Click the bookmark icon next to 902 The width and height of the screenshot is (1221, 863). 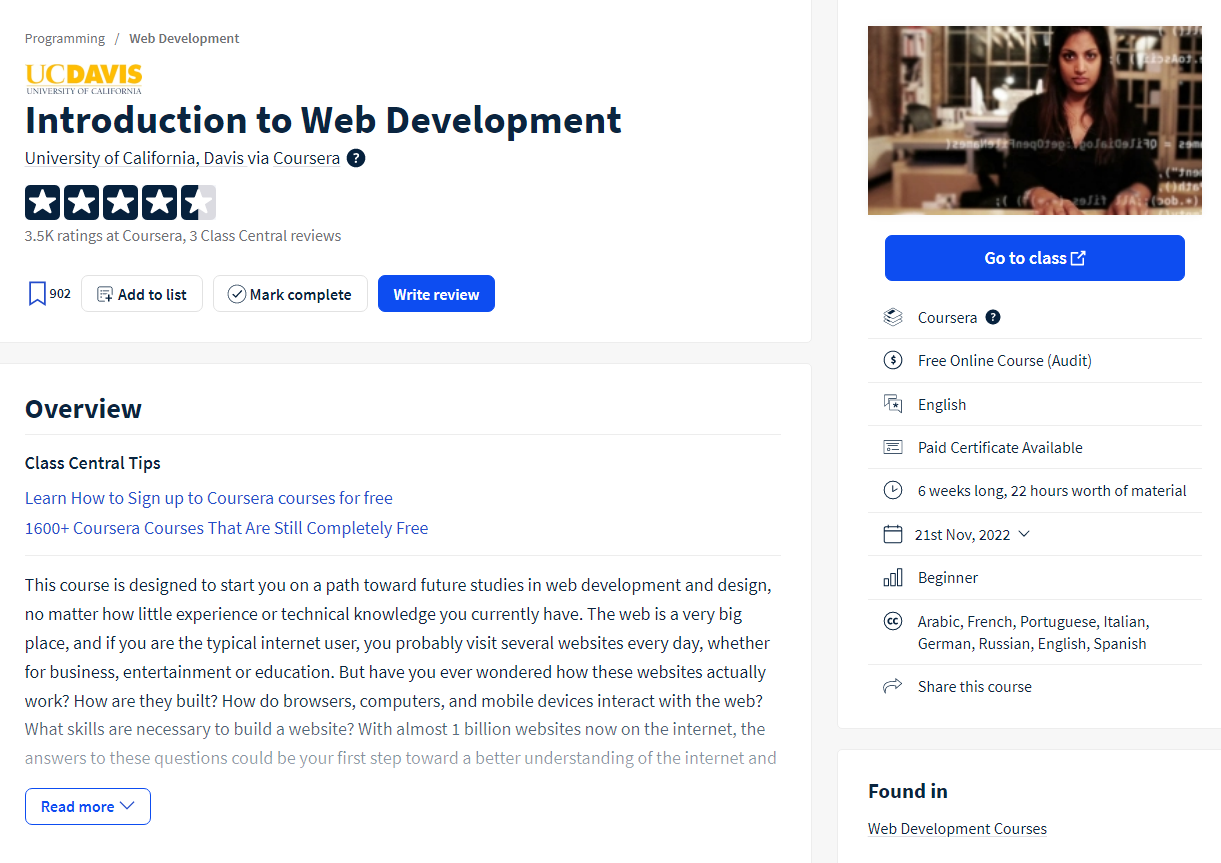[37, 294]
